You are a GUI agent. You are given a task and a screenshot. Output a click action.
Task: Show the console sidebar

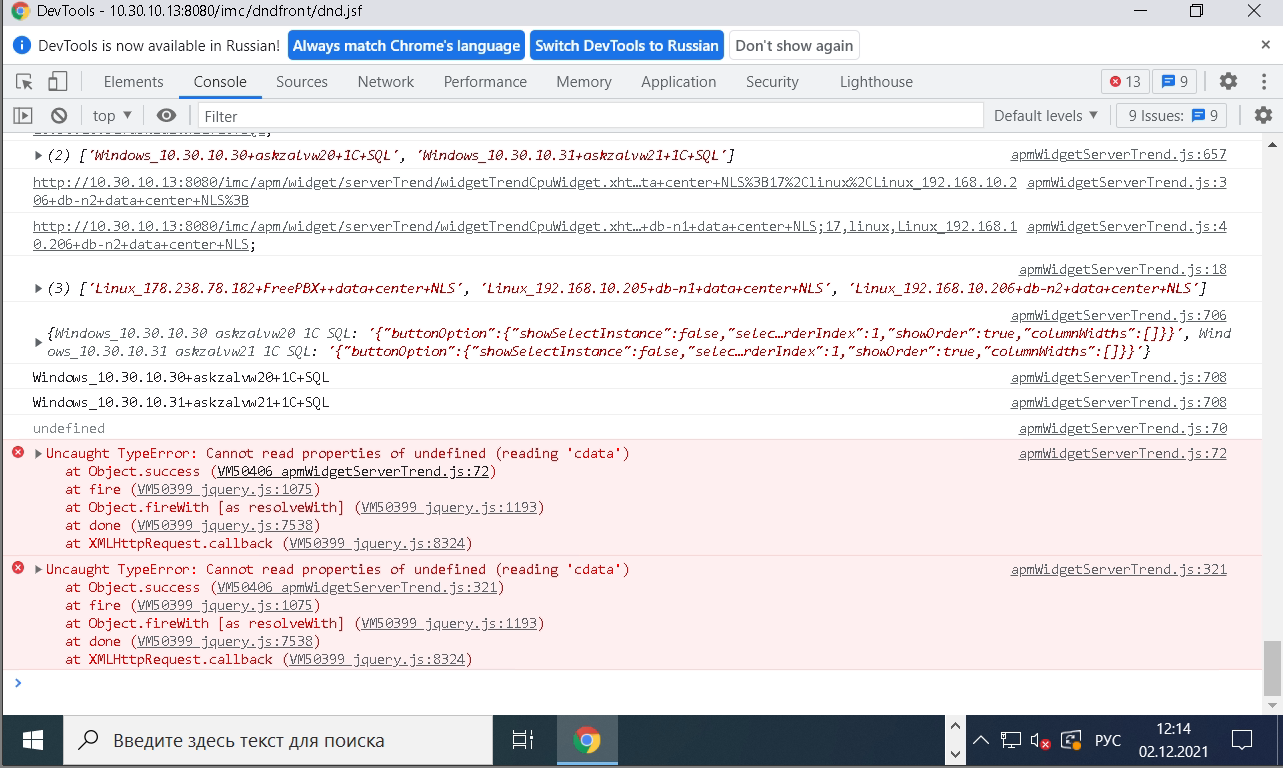[23, 116]
